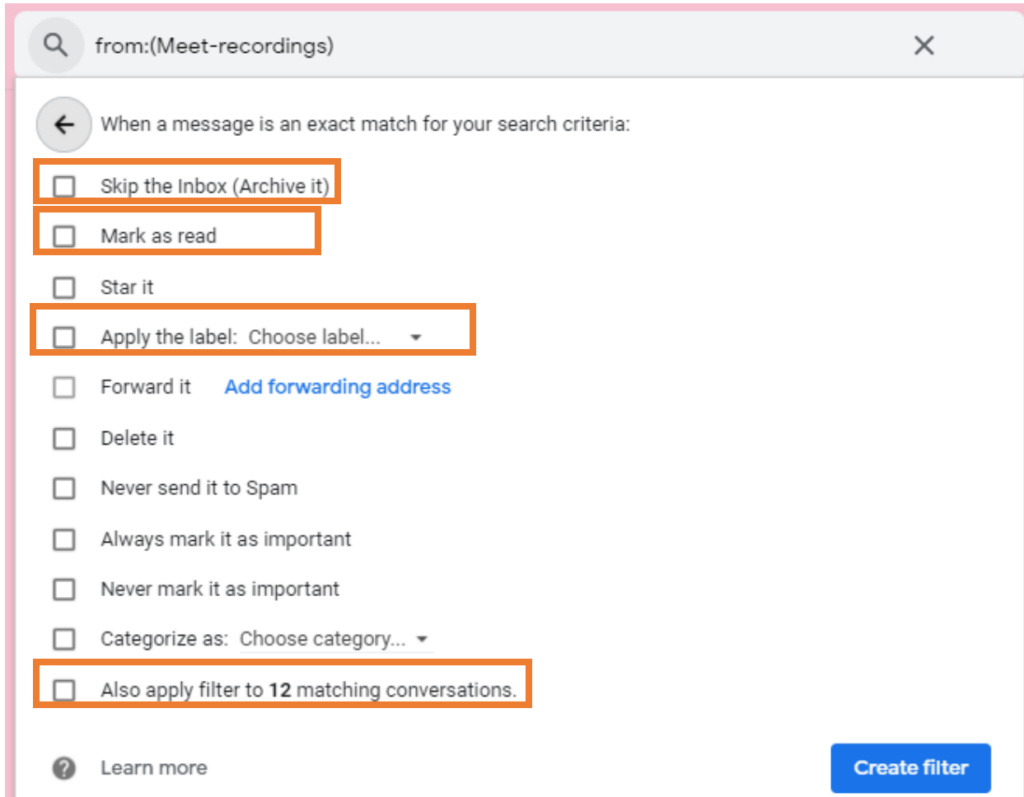This screenshot has height=797, width=1024.
Task: Click the back arrow to return to search criteria
Action: click(x=63, y=124)
